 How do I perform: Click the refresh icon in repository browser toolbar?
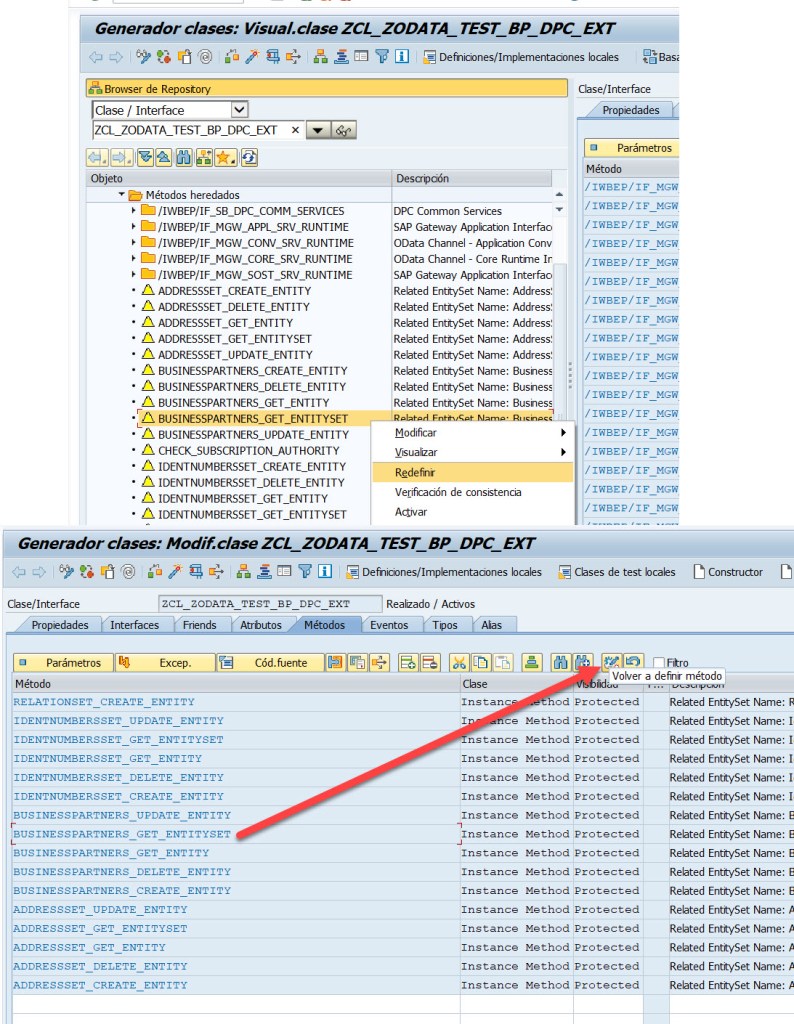(x=248, y=157)
